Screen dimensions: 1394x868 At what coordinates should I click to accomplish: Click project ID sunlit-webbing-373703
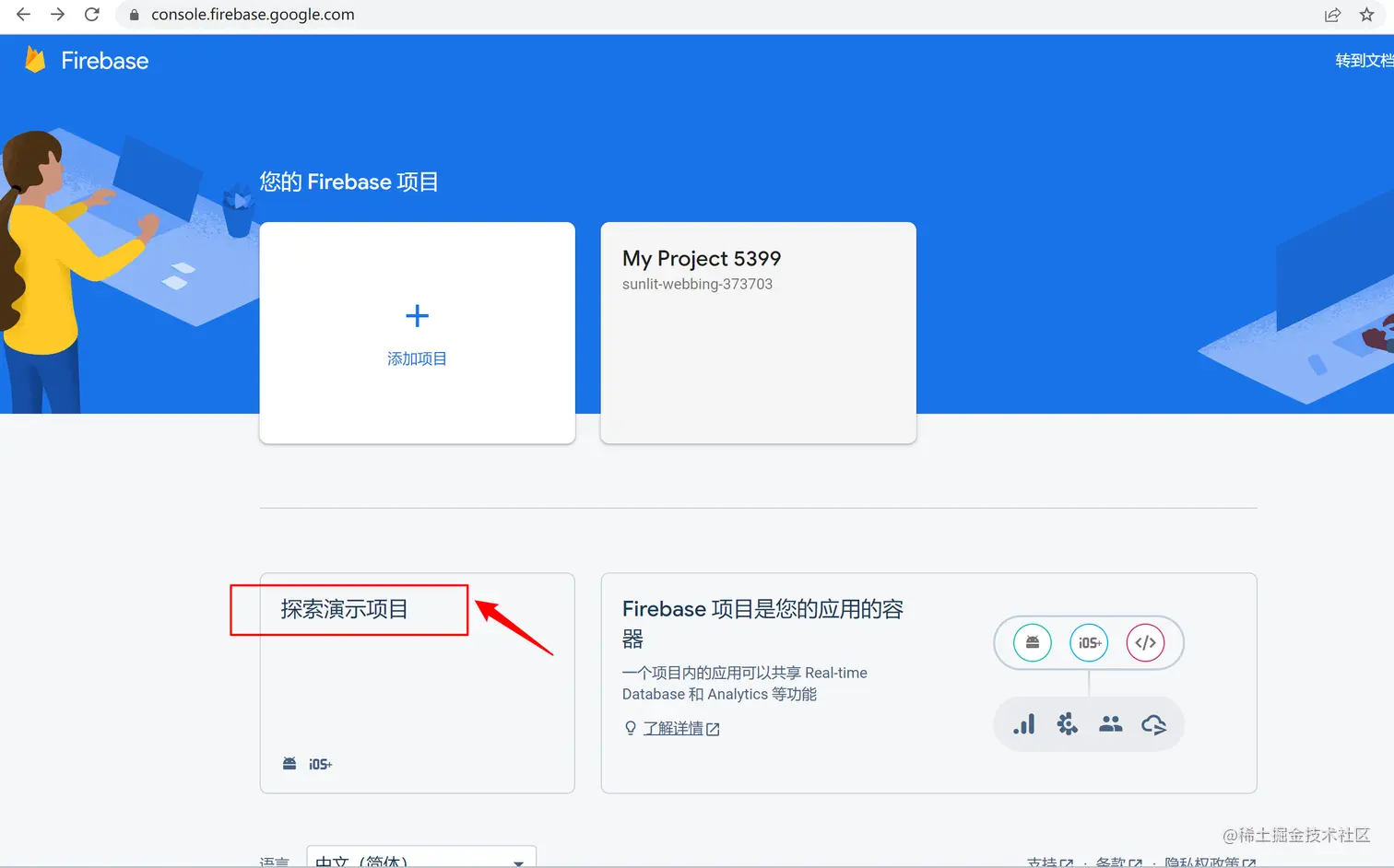tap(697, 284)
